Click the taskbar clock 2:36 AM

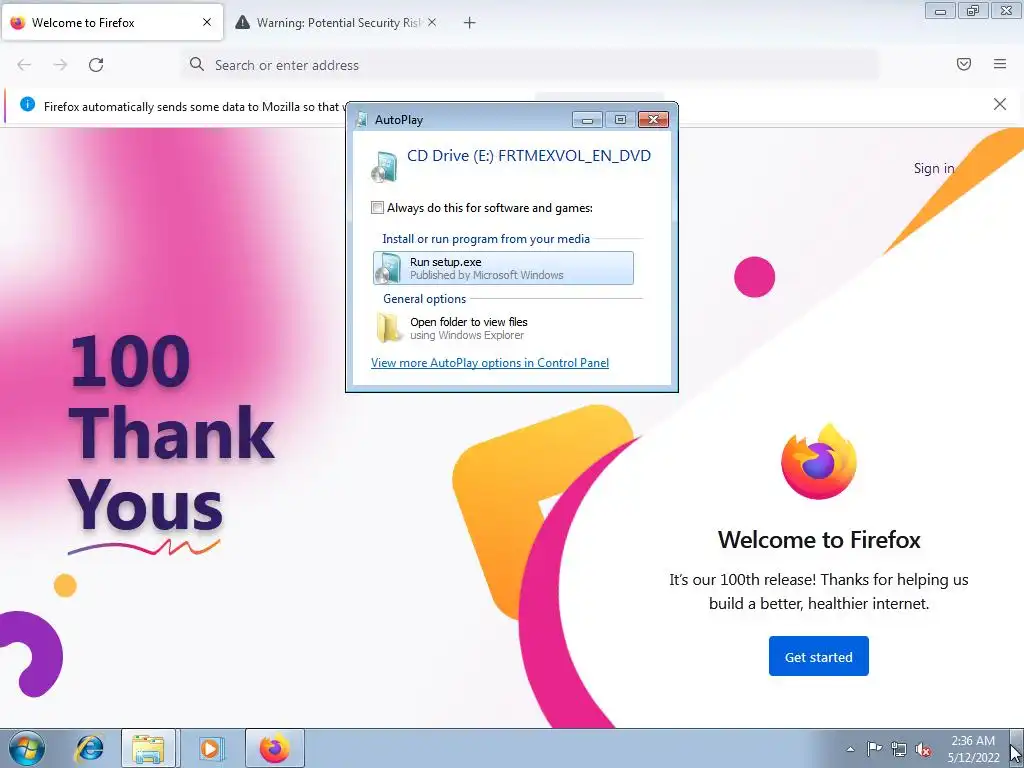pyautogui.click(x=973, y=741)
